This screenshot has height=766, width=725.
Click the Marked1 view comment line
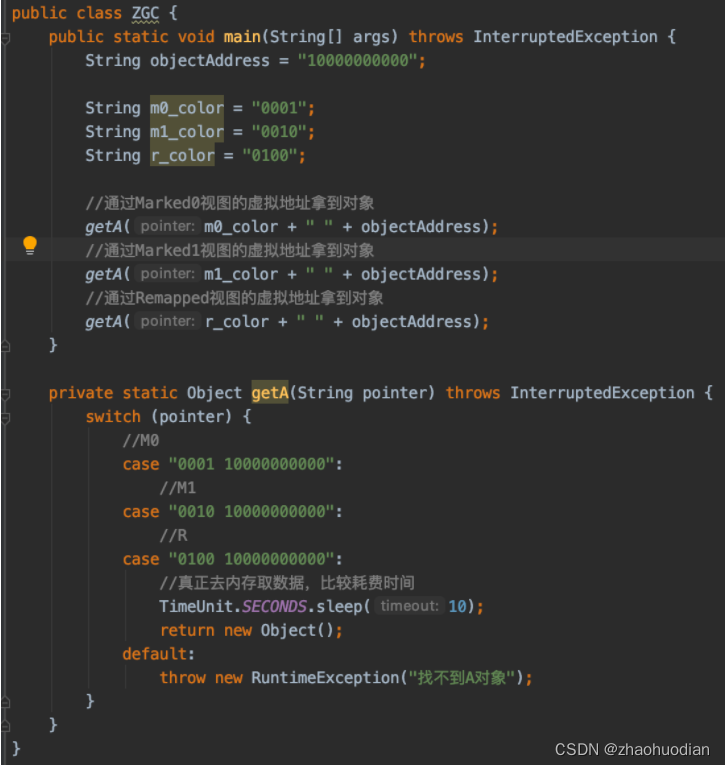click(x=230, y=250)
